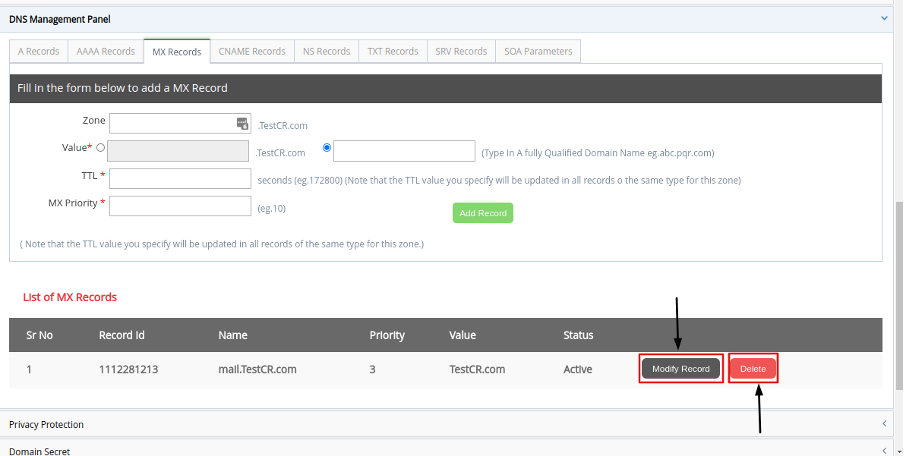Image resolution: width=904 pixels, height=456 pixels.
Task: Click the Status column header
Action: [x=578, y=336]
